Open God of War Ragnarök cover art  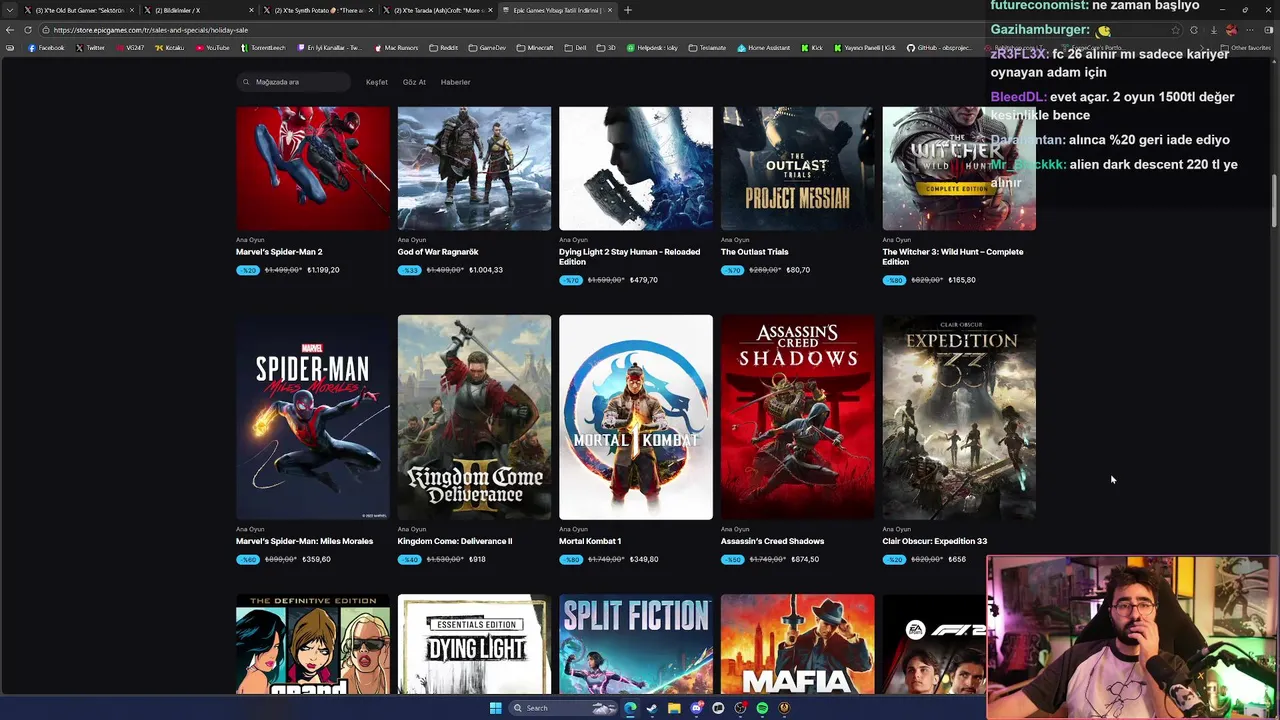click(x=474, y=168)
